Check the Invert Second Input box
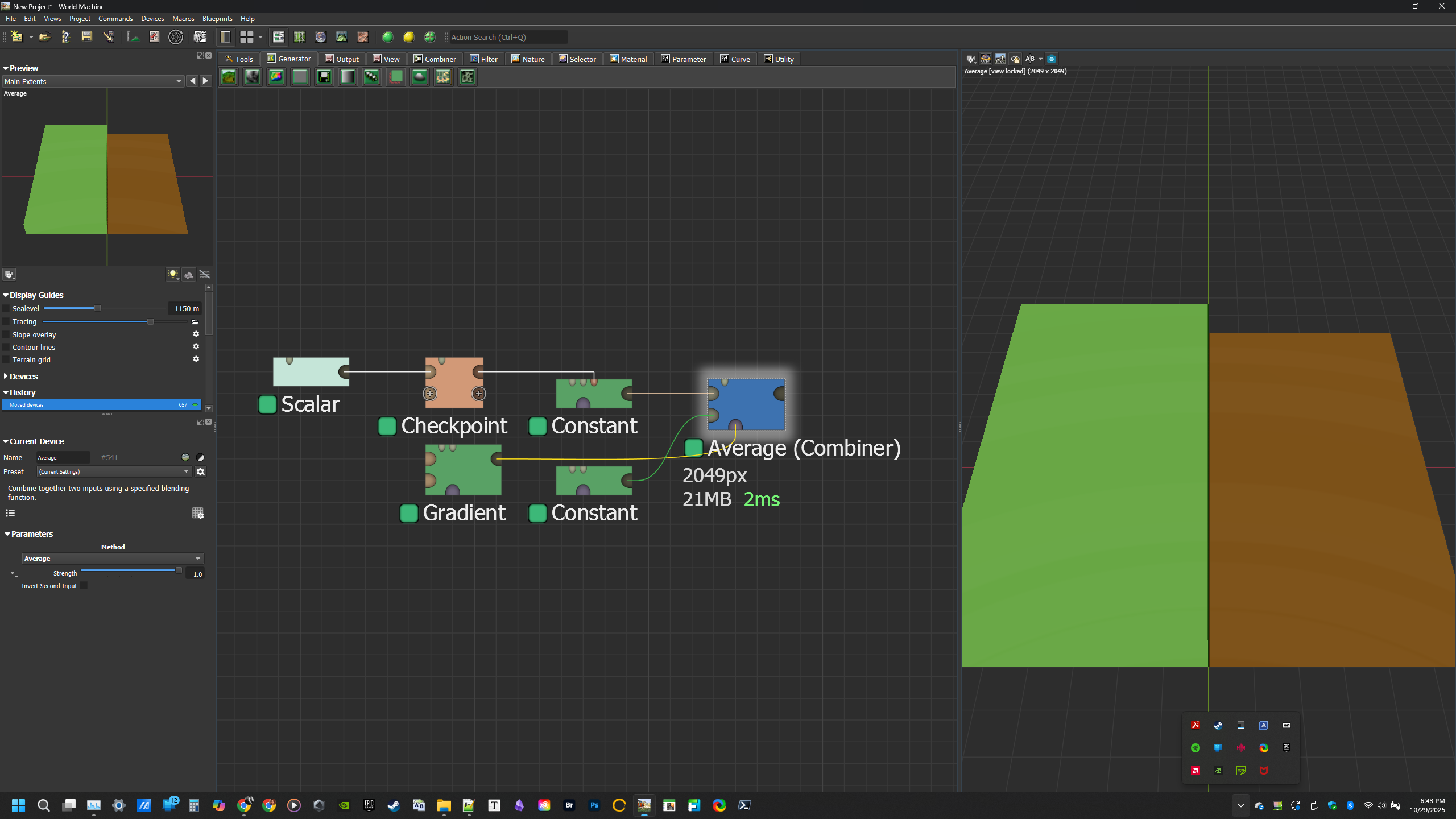Image resolution: width=1456 pixels, height=819 pixels. (84, 586)
